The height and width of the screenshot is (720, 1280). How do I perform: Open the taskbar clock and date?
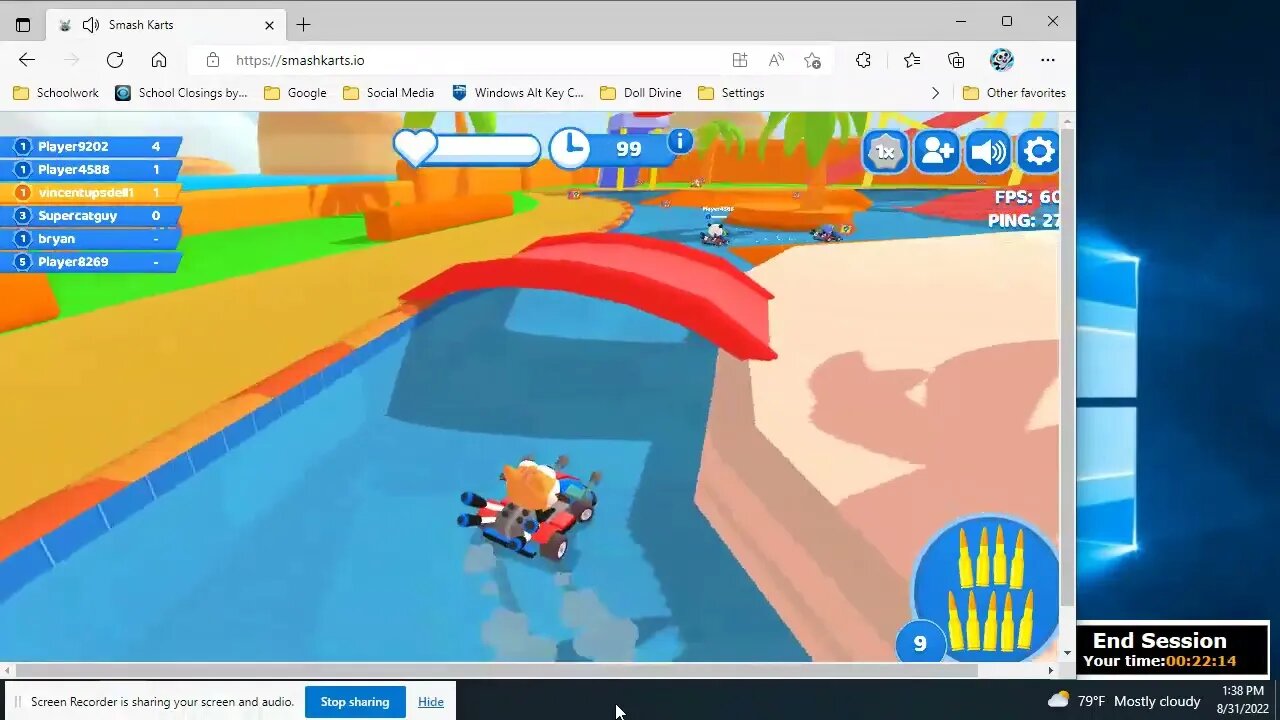1243,700
